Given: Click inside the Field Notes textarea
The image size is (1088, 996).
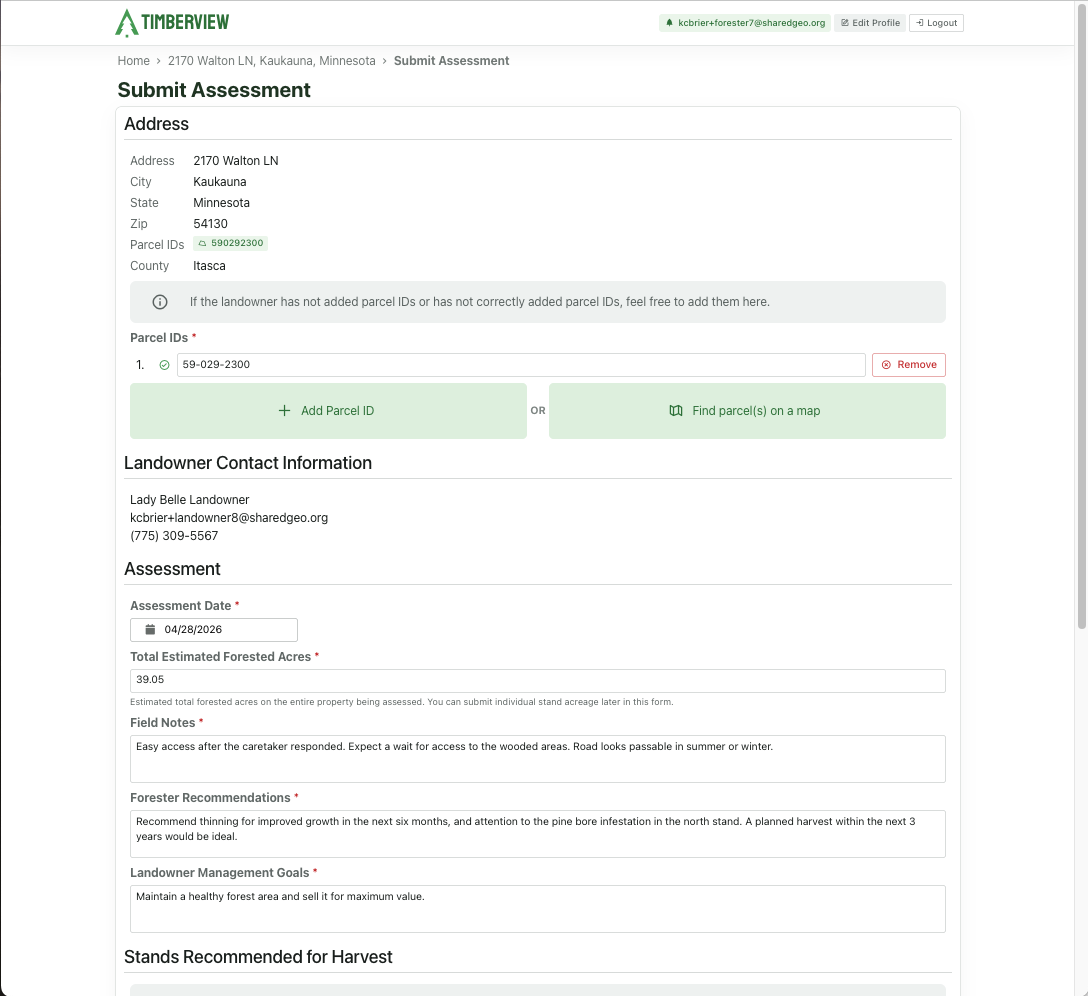Looking at the screenshot, I should click(x=538, y=759).
